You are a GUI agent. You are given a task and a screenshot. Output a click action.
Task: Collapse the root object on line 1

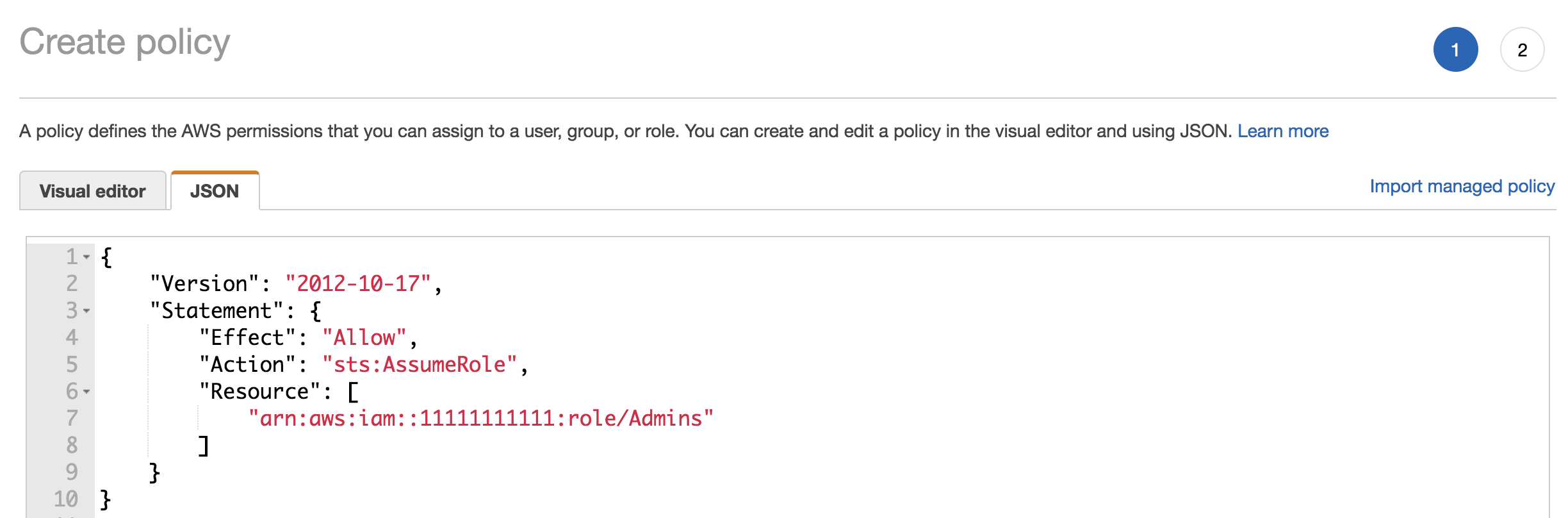tap(86, 257)
